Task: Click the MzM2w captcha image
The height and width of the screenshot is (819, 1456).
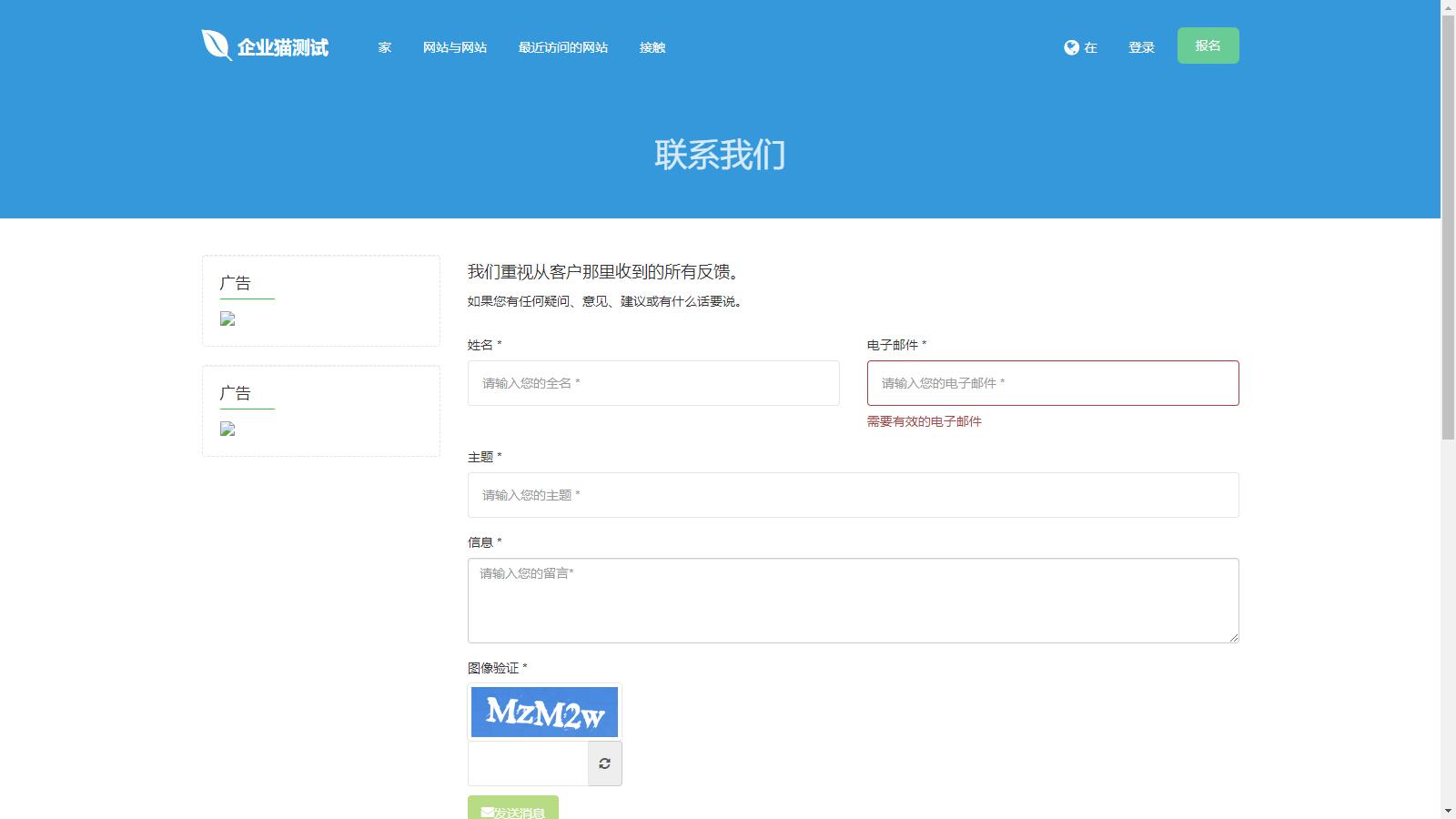Action: point(544,712)
